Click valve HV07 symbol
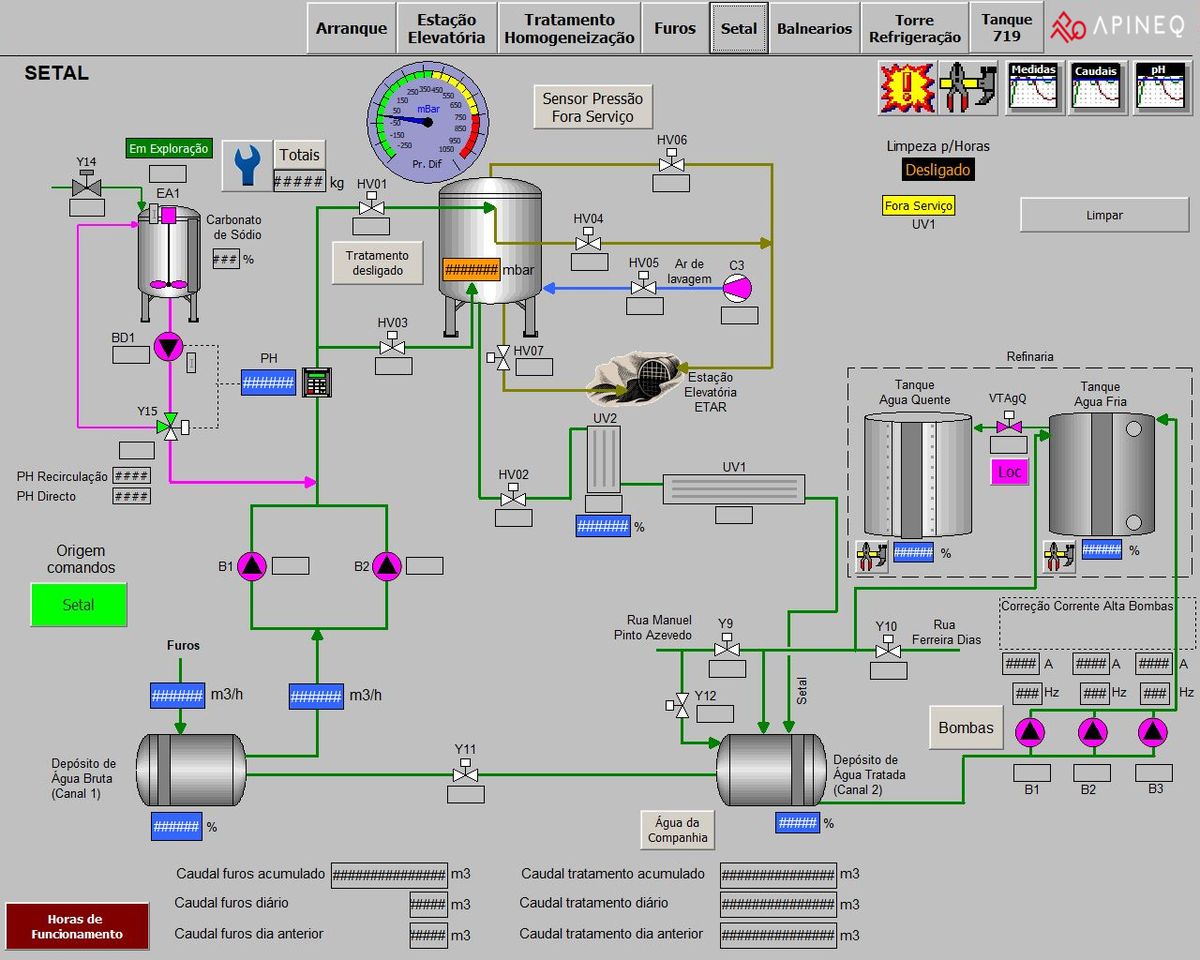The image size is (1200, 960). coord(497,358)
